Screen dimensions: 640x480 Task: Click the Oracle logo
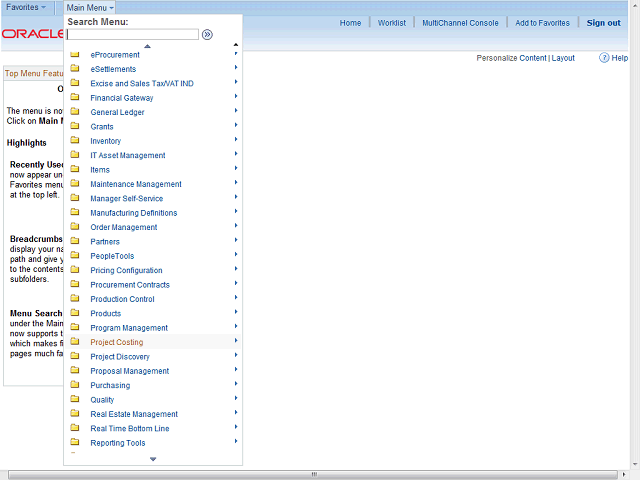coord(33,34)
